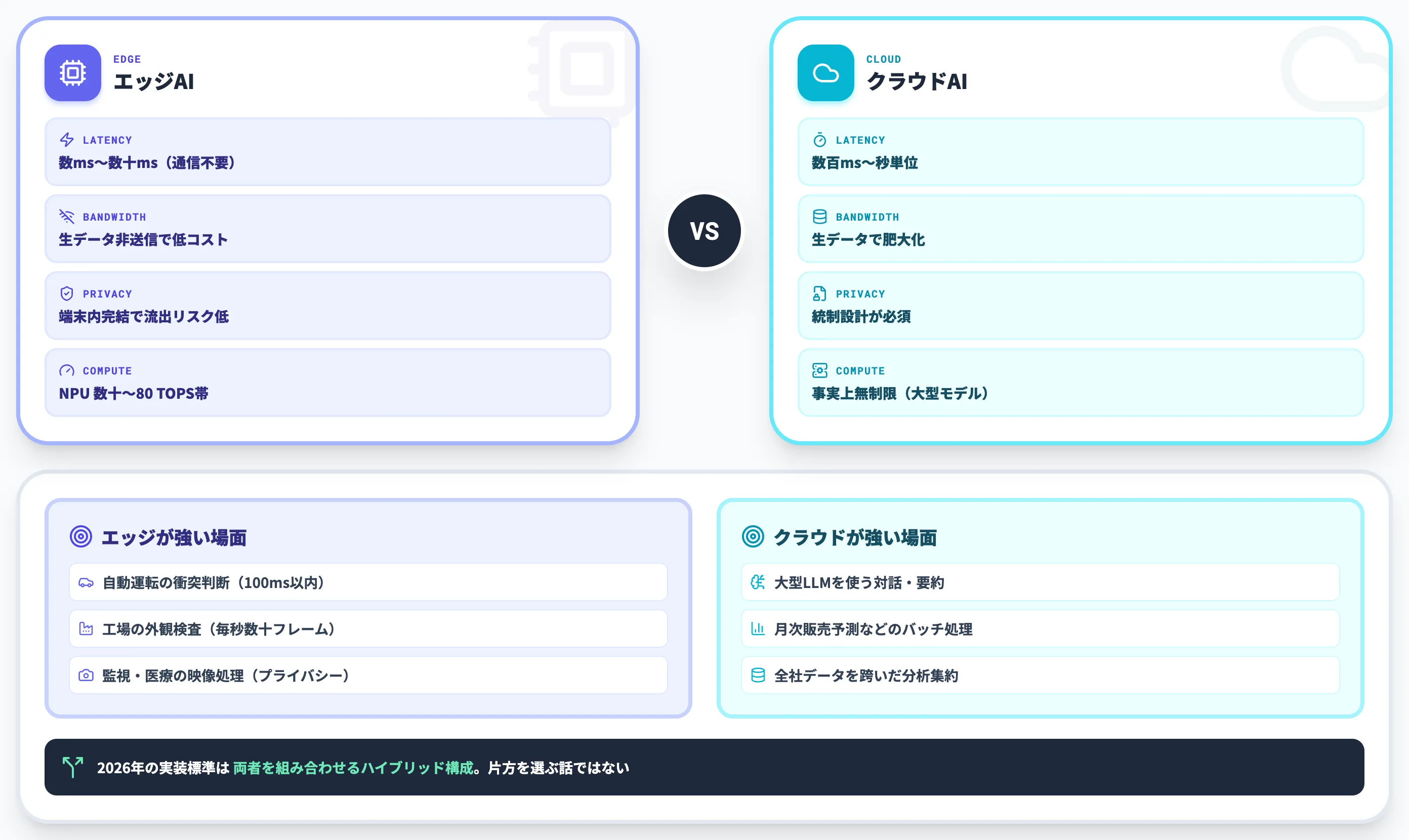Click text 端末内完結で流出リスク低

coord(144,317)
